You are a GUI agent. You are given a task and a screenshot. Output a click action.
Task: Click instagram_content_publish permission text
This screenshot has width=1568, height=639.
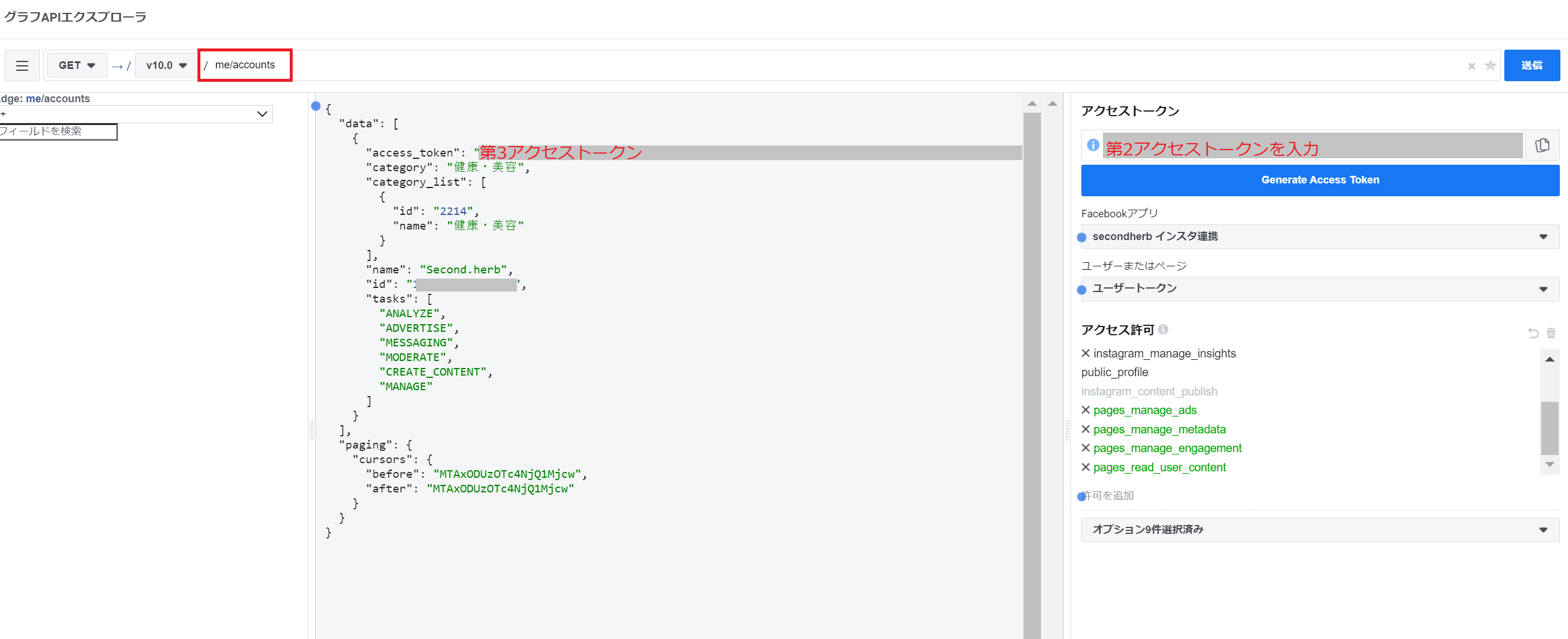point(1149,391)
